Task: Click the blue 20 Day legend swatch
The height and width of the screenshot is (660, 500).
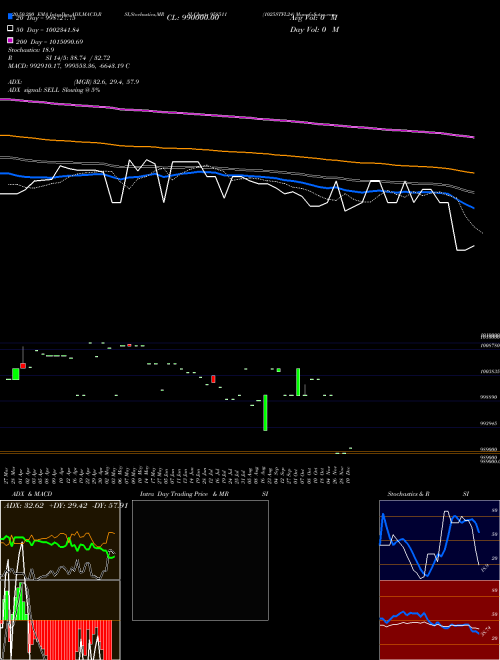Action: (11, 16)
